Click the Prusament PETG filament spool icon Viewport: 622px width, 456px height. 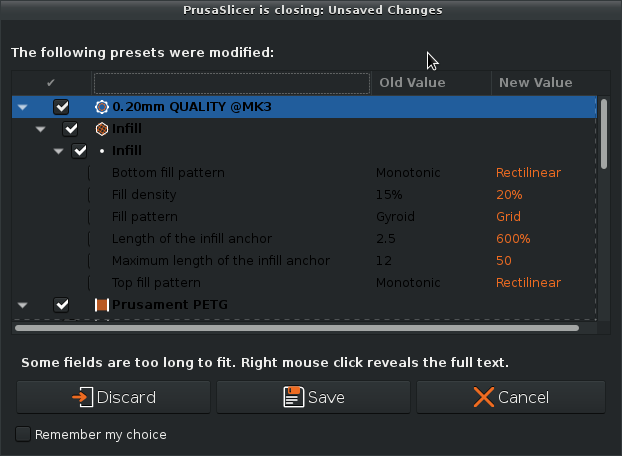102,305
